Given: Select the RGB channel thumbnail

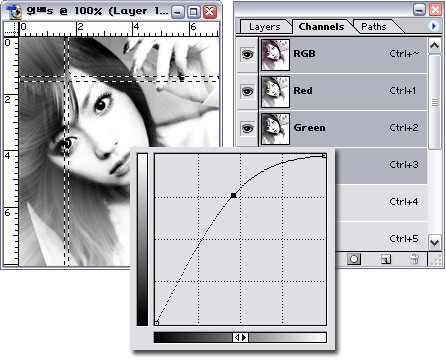Looking at the screenshot, I should [275, 55].
